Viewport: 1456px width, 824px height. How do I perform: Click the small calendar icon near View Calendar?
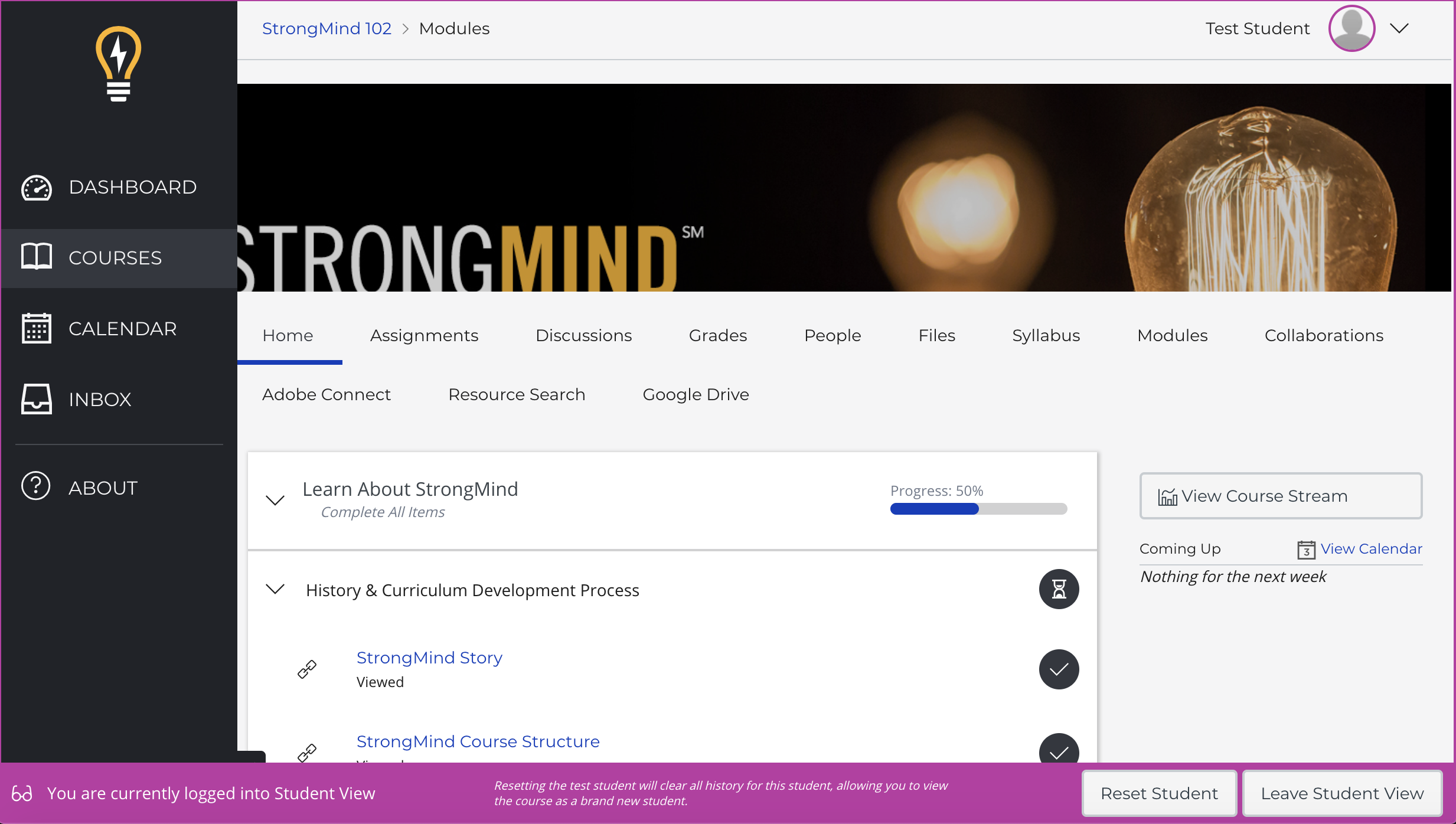click(x=1306, y=550)
